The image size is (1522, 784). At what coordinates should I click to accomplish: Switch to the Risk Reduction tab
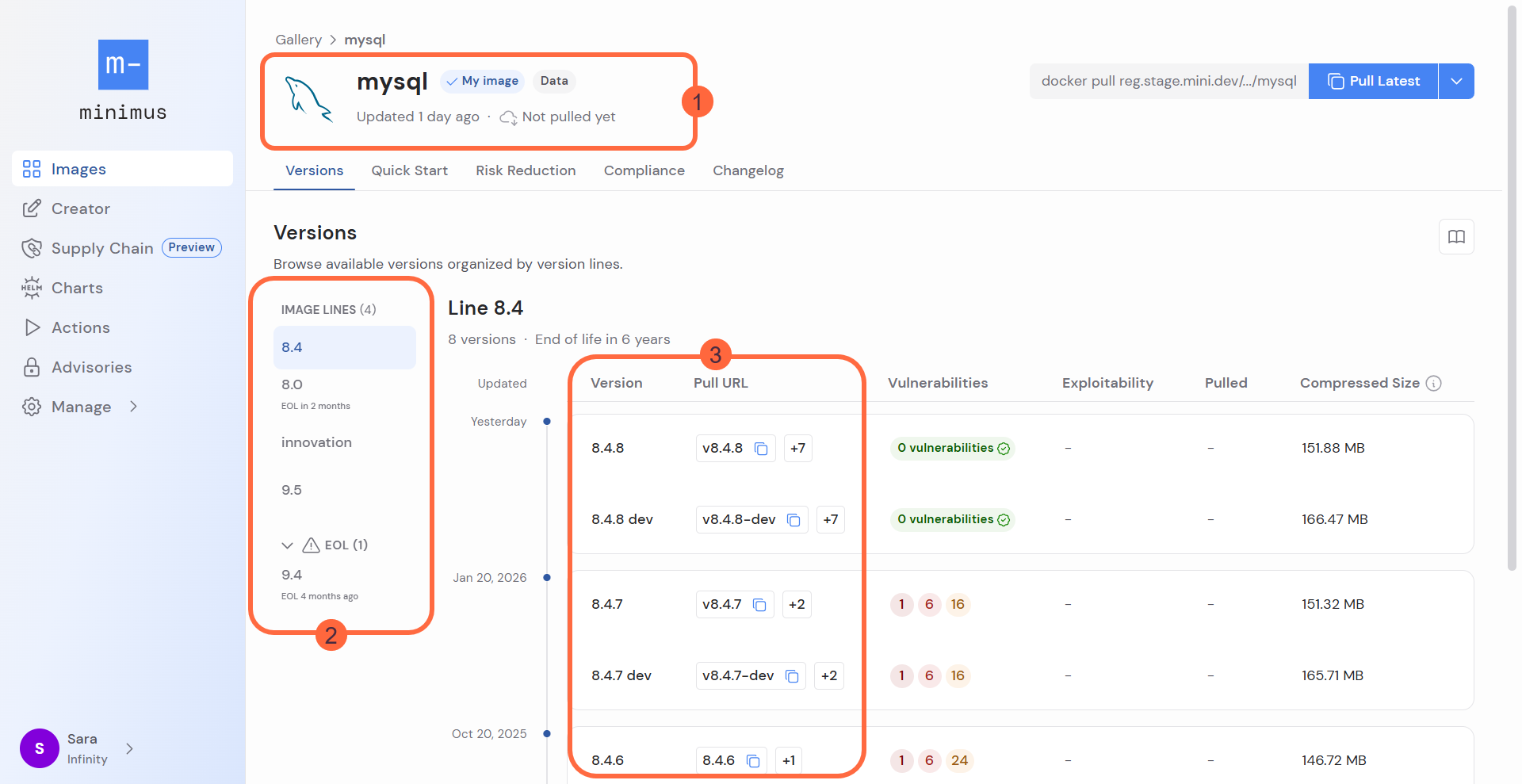click(x=526, y=170)
